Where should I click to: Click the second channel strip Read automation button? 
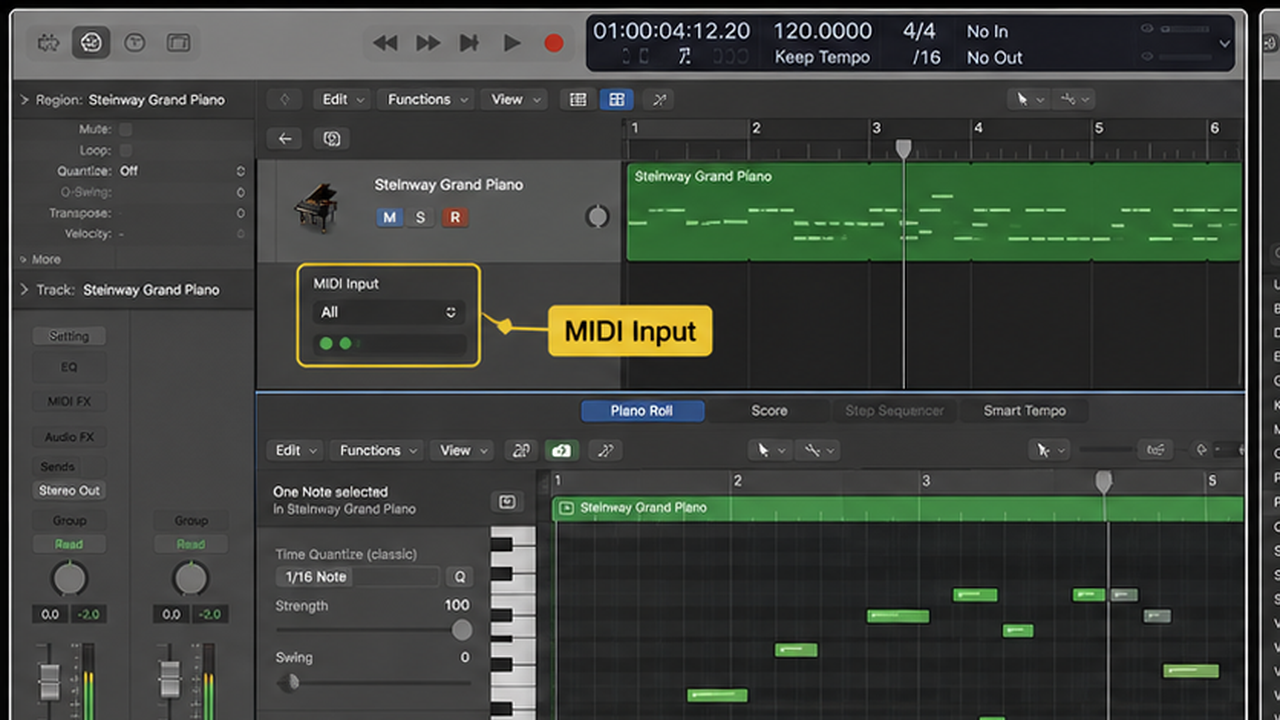tap(191, 544)
